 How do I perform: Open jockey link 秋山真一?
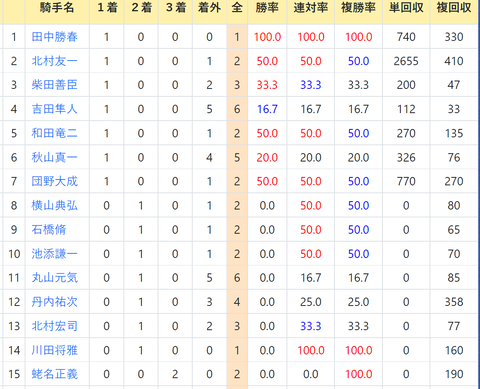[x=55, y=157]
